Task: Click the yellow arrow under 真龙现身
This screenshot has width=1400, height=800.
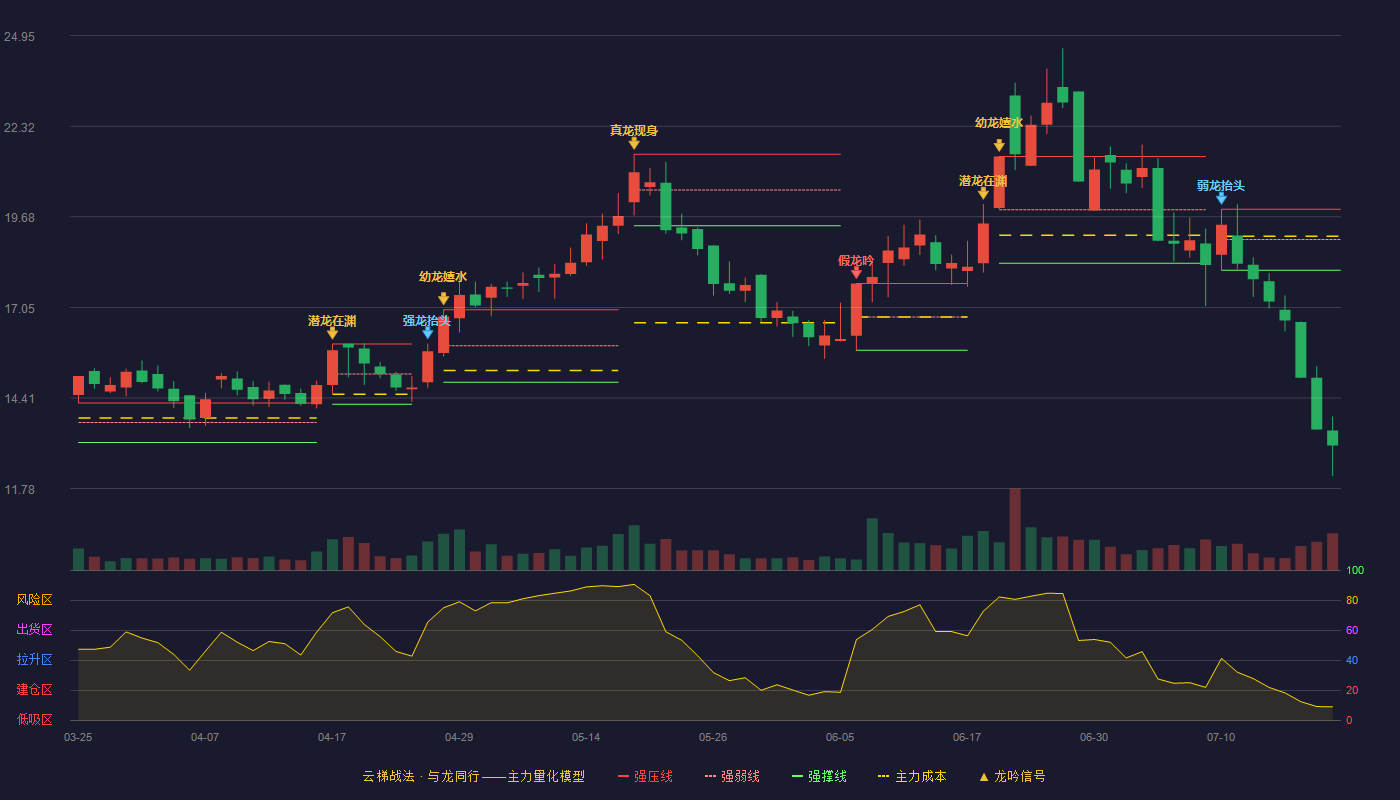Action: click(x=634, y=144)
